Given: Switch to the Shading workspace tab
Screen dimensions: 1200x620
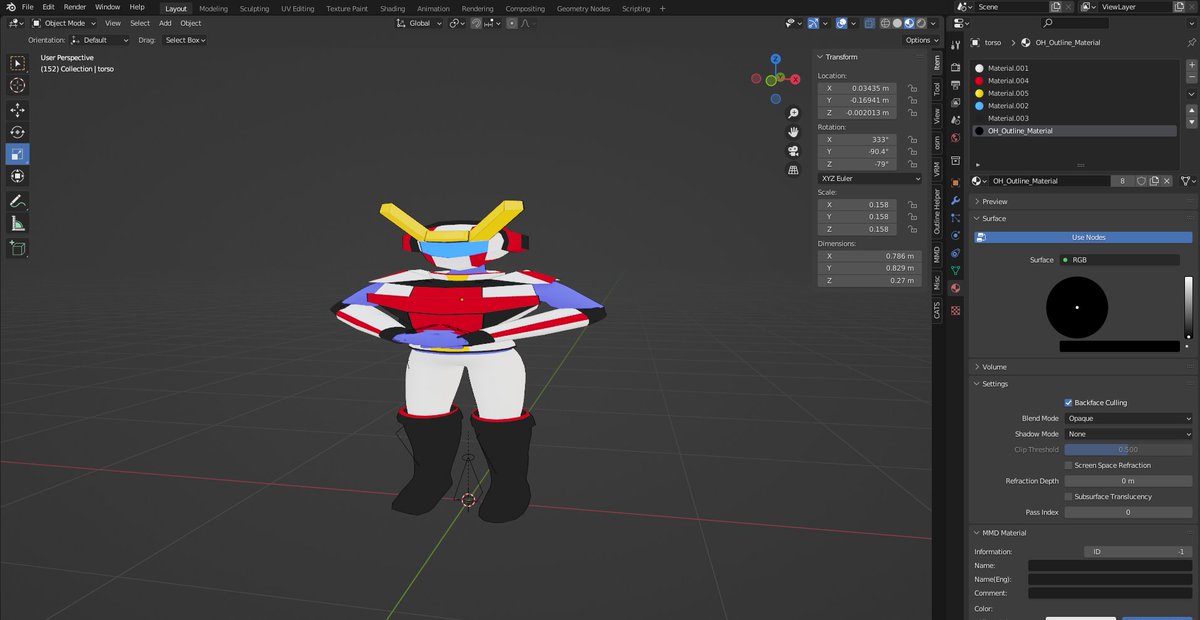Looking at the screenshot, I should 392,8.
